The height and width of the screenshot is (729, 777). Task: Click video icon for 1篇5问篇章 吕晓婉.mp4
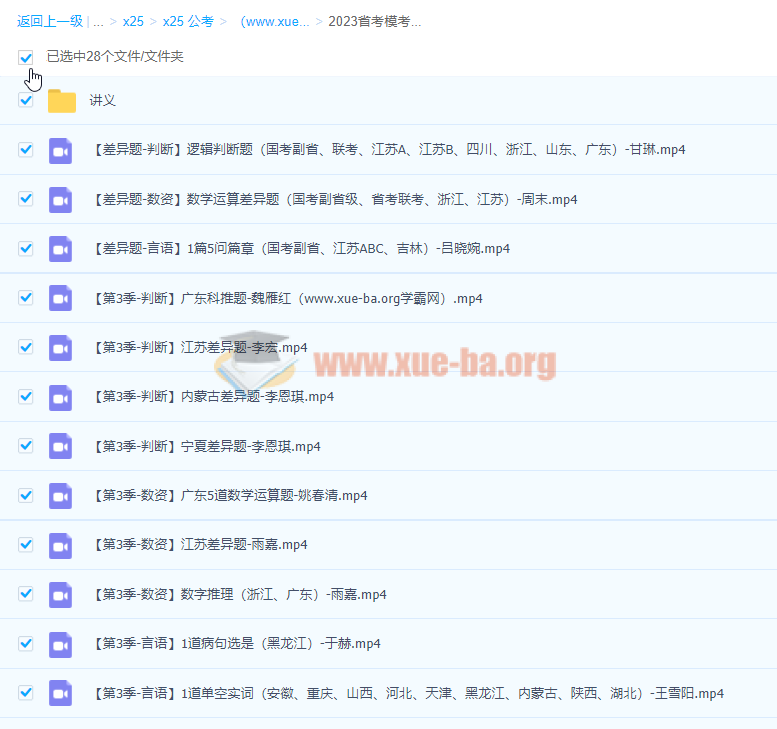tap(61, 249)
